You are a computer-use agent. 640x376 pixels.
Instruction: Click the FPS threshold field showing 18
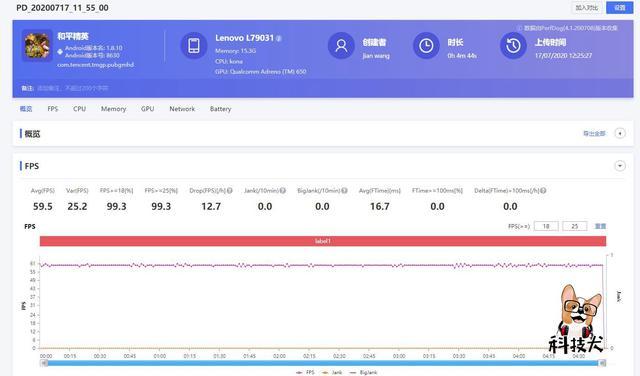(x=546, y=226)
